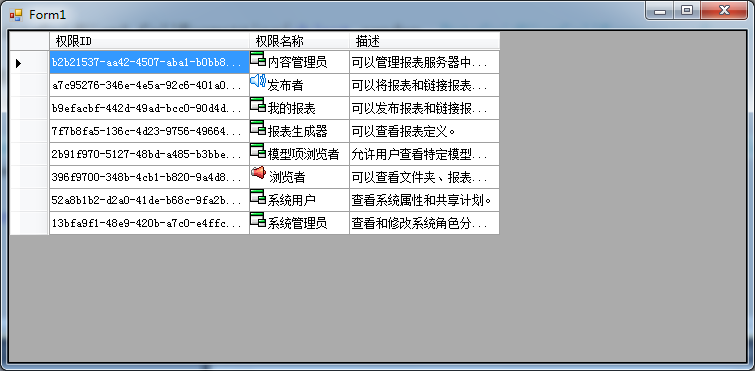Click the 报表生成器 name text
The width and height of the screenshot is (755, 371).
point(298,131)
